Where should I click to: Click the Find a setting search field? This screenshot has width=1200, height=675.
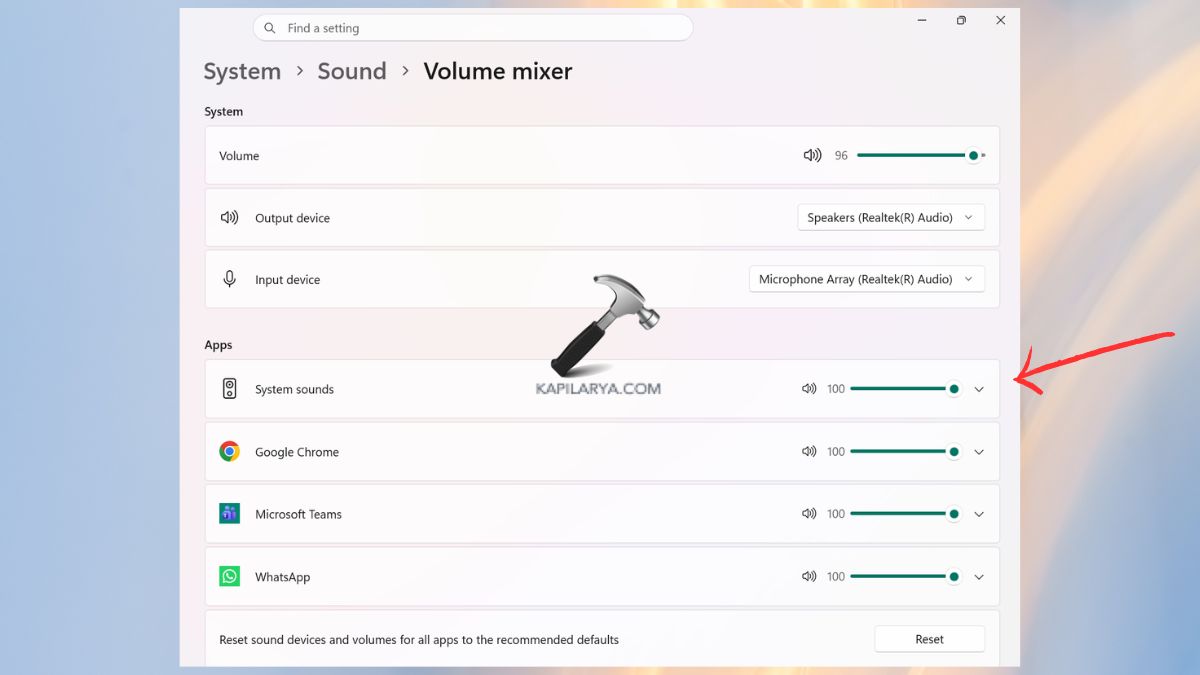pos(472,27)
